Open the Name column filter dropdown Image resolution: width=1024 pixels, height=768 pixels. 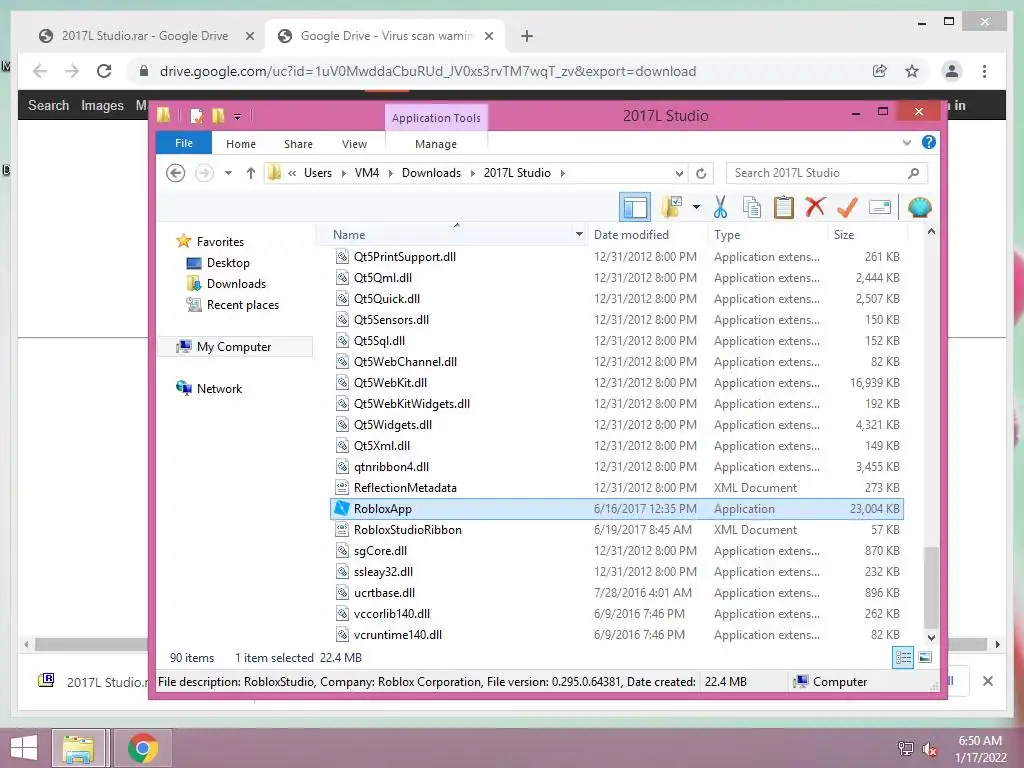tap(579, 234)
